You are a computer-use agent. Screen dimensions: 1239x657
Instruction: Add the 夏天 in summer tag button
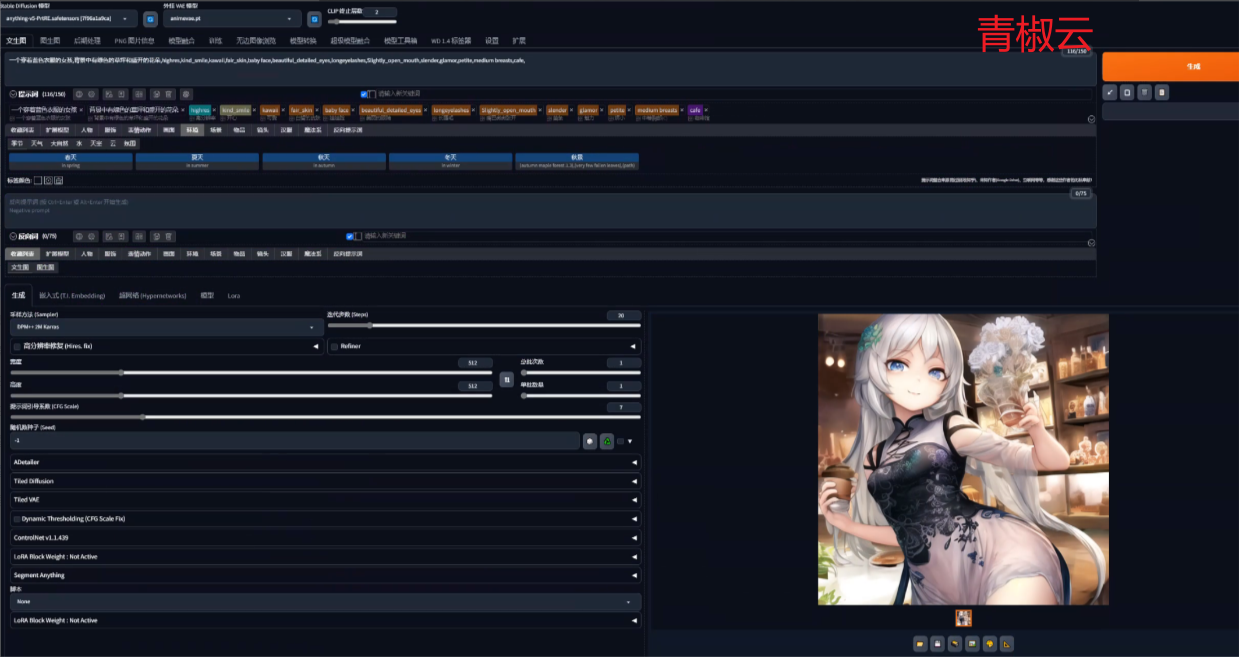click(197, 161)
